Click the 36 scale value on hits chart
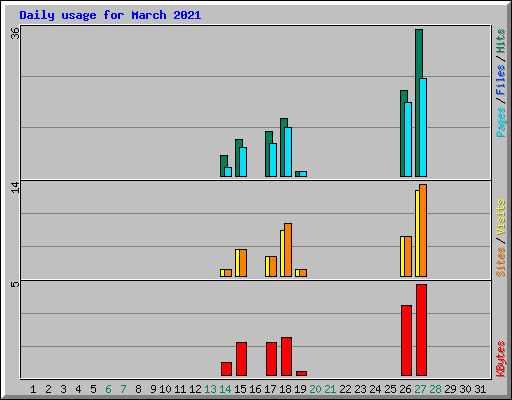Viewport: 512px width, 400px height. [15, 33]
